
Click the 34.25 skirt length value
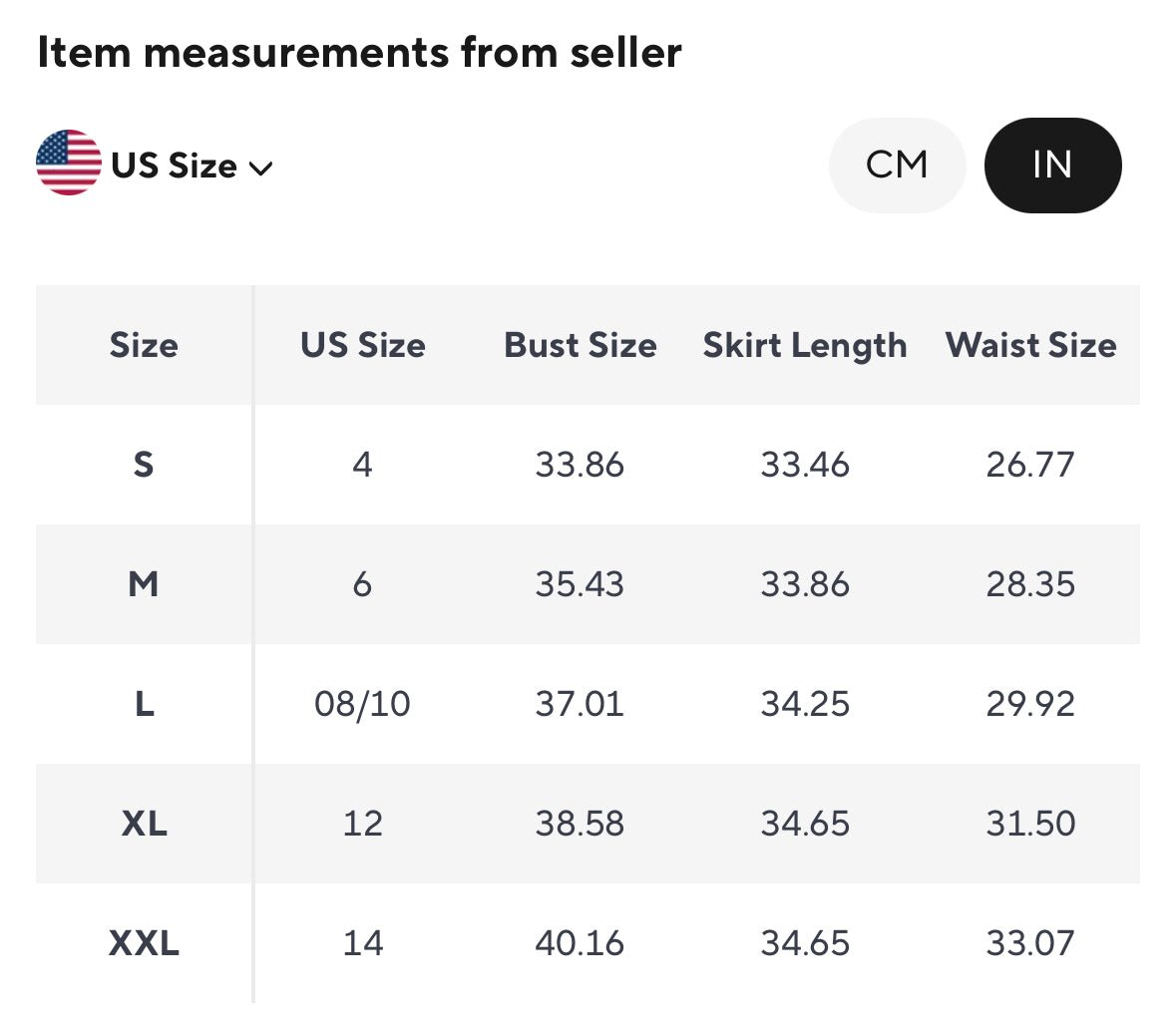805,704
